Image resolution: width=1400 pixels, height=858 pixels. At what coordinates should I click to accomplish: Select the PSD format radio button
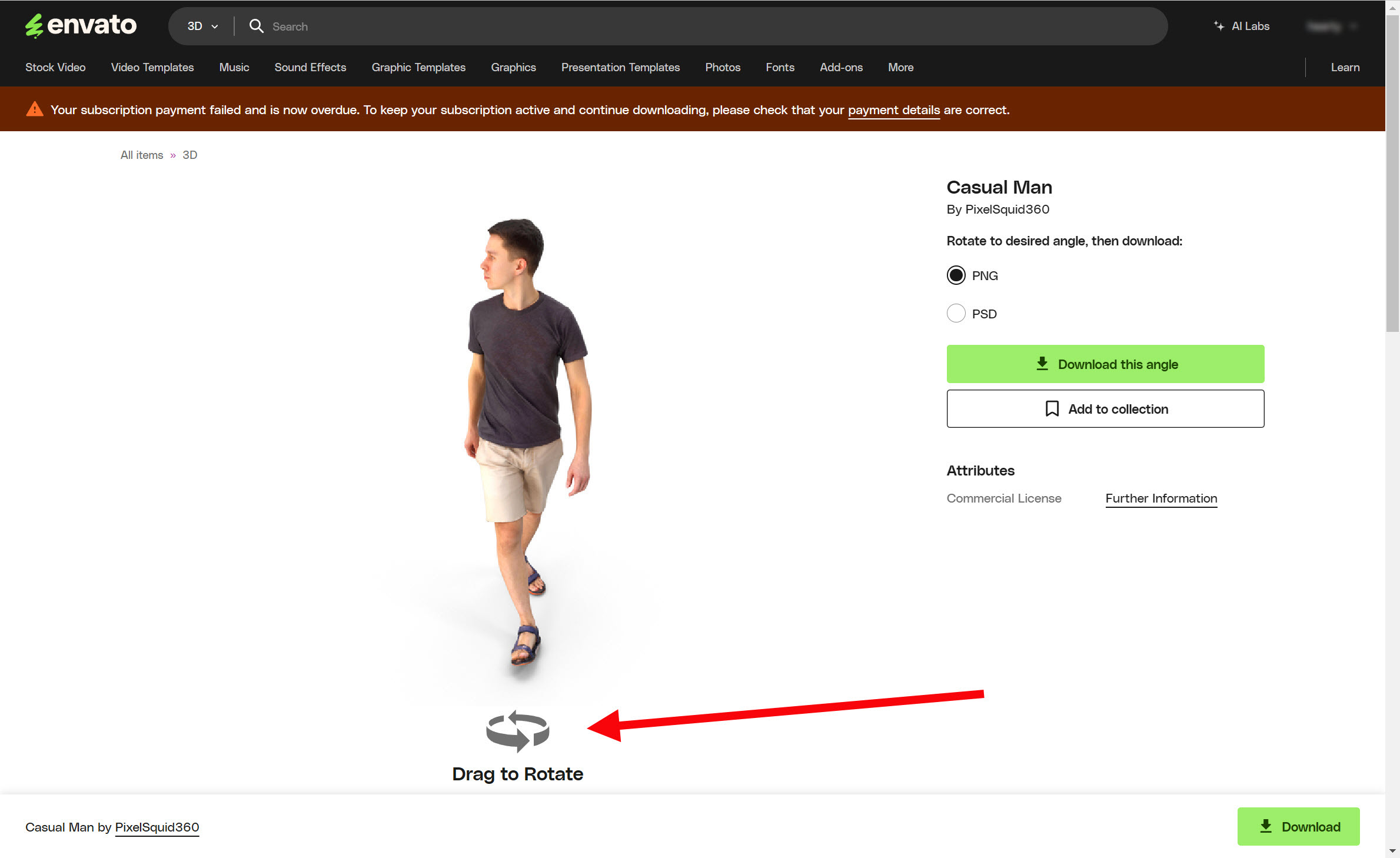[956, 313]
